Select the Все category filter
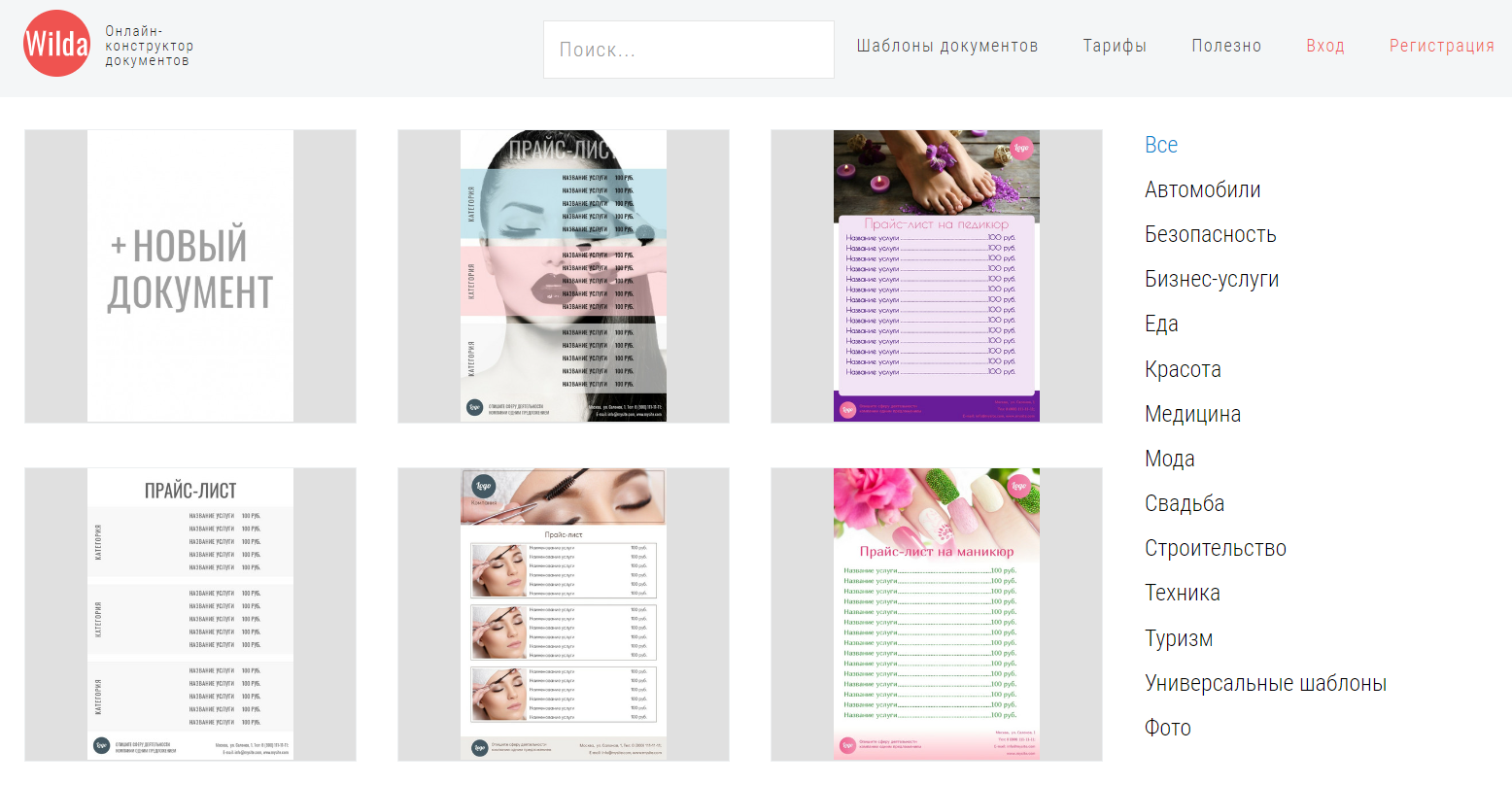This screenshot has width=1512, height=785. [x=1161, y=145]
